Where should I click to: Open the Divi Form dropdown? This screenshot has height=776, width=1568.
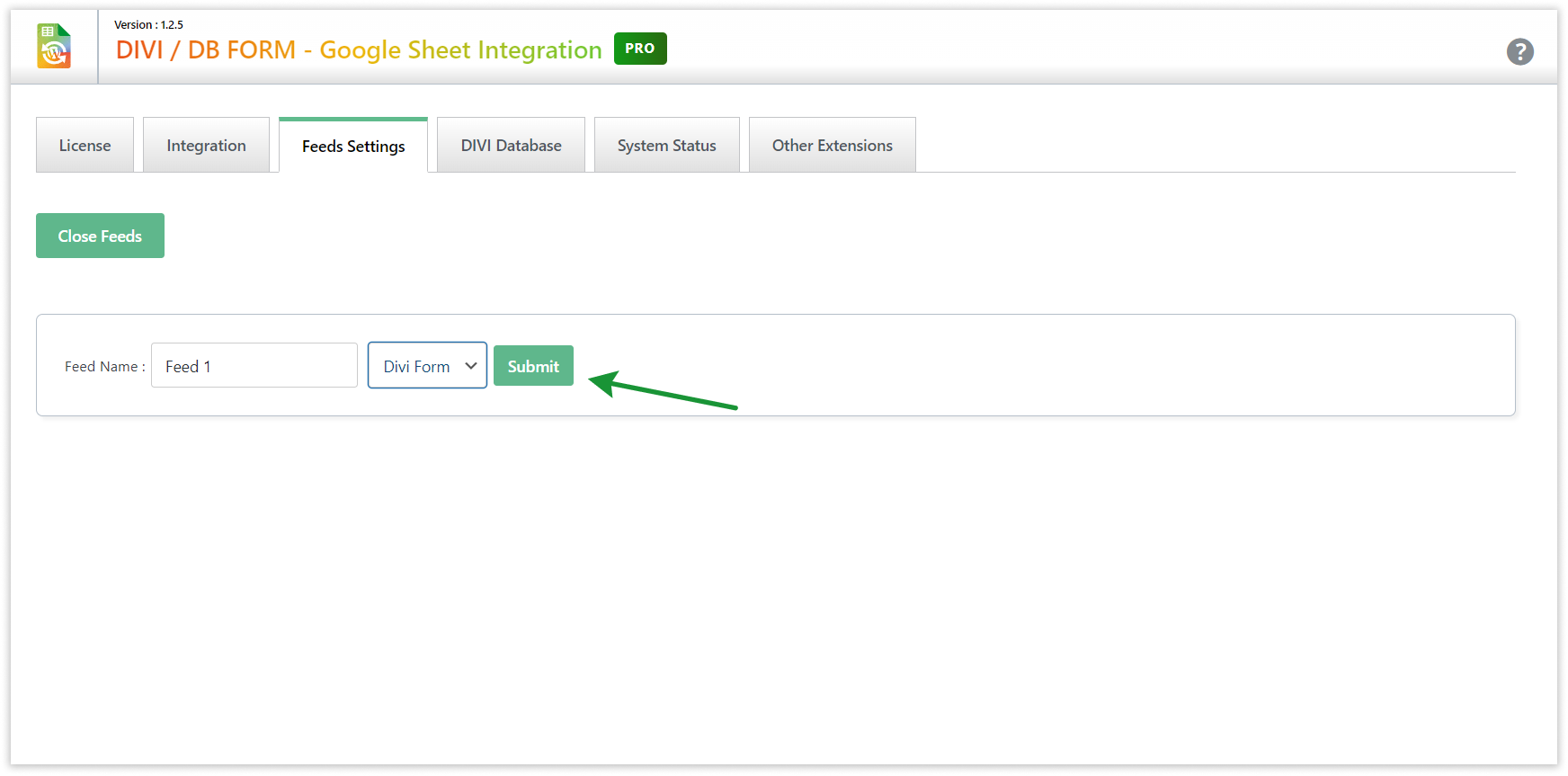point(417,366)
